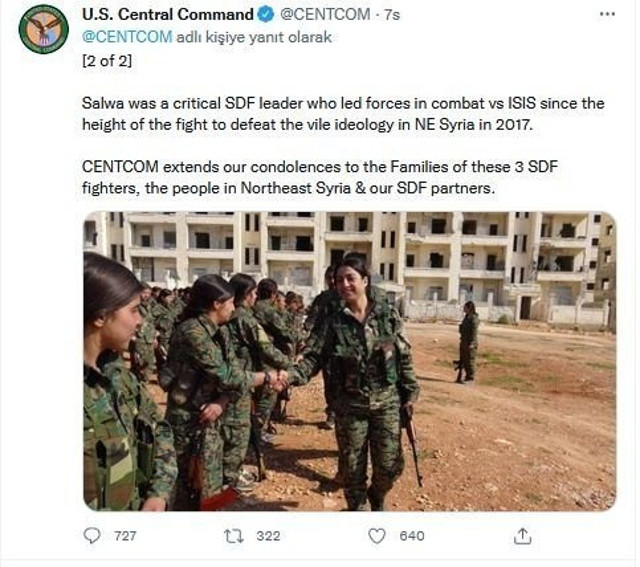
Task: Click the 640 like count
Action: (x=412, y=536)
